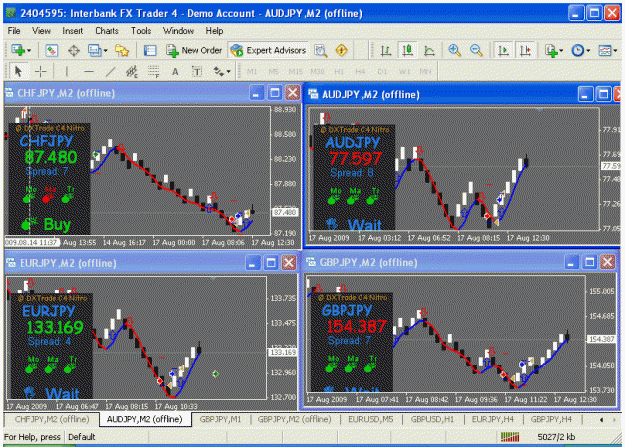
Task: Toggle the M1 timeframe button
Action: tap(252, 72)
